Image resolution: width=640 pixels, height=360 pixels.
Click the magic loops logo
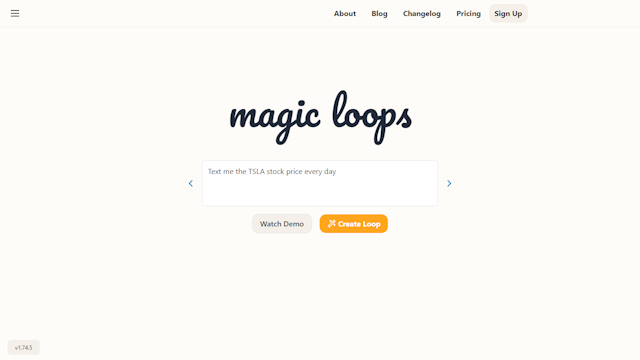pos(320,118)
